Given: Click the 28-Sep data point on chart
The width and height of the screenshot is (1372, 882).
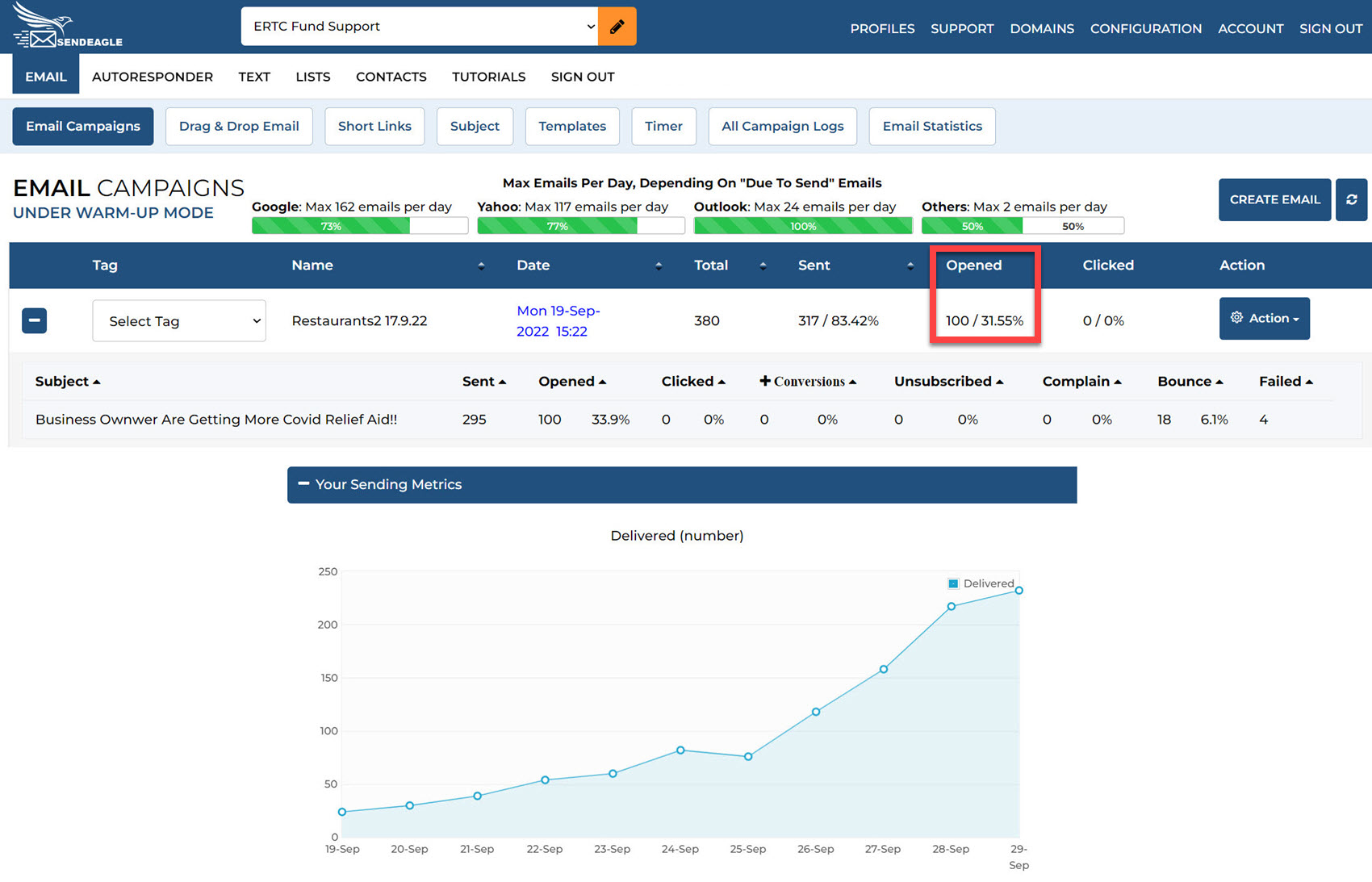Looking at the screenshot, I should coord(951,606).
